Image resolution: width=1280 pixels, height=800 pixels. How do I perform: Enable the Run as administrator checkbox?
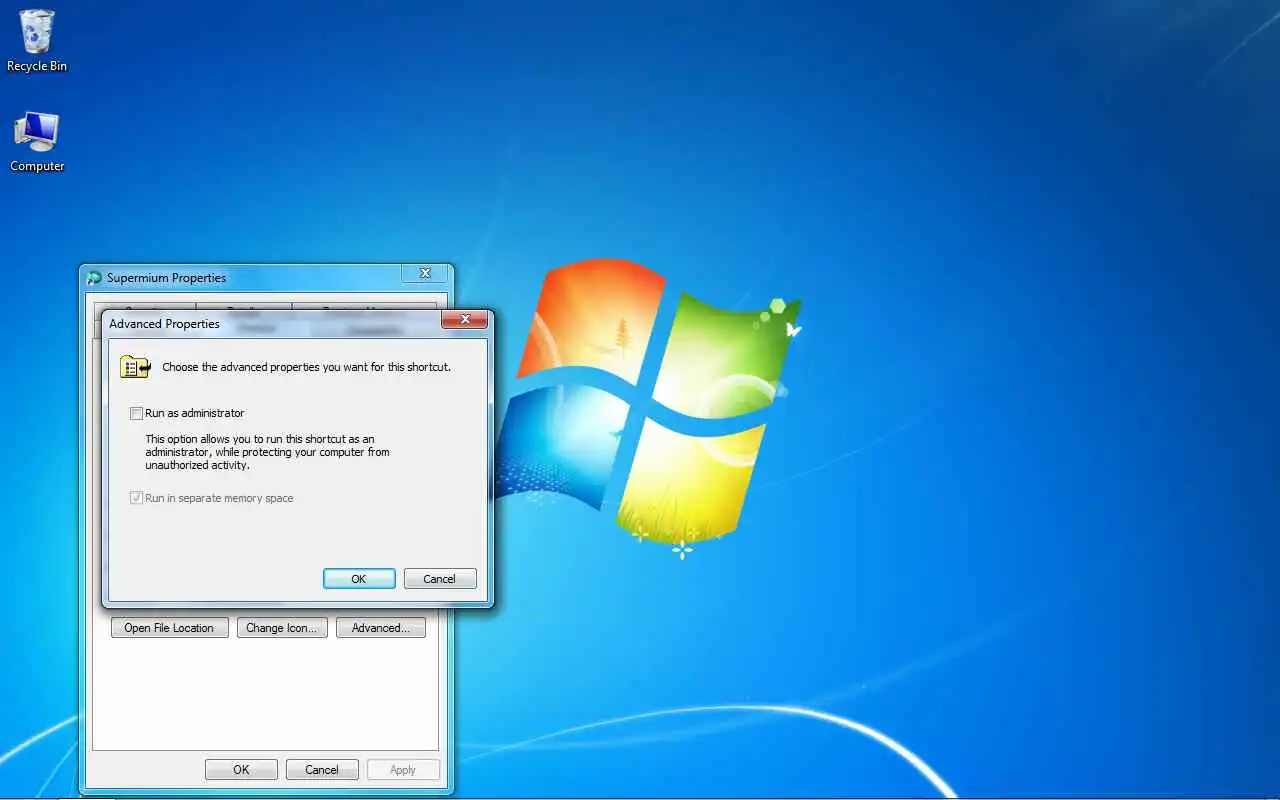point(137,413)
